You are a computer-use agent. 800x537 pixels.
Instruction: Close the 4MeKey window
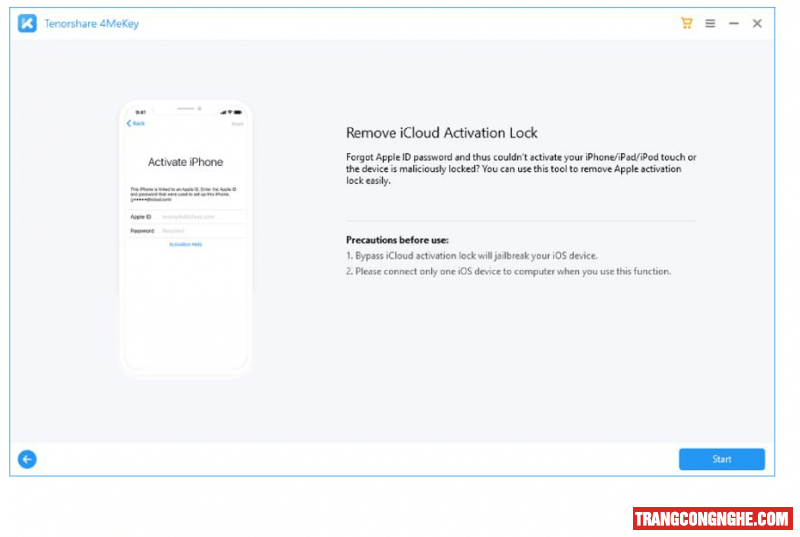757,23
